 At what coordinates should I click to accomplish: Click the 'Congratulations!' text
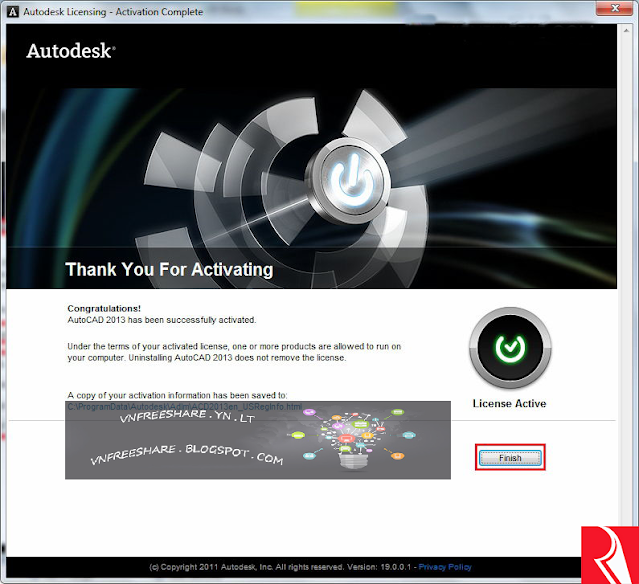pyautogui.click(x=104, y=309)
